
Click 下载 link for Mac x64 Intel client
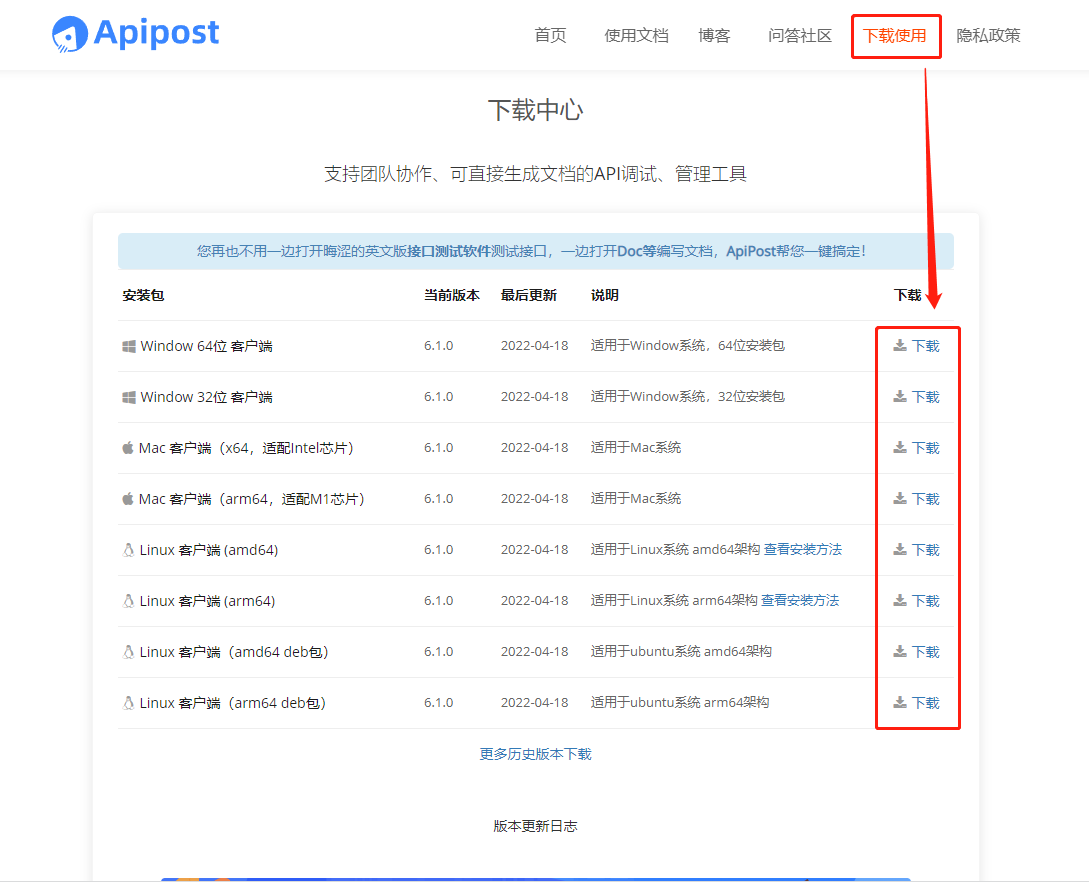click(926, 448)
